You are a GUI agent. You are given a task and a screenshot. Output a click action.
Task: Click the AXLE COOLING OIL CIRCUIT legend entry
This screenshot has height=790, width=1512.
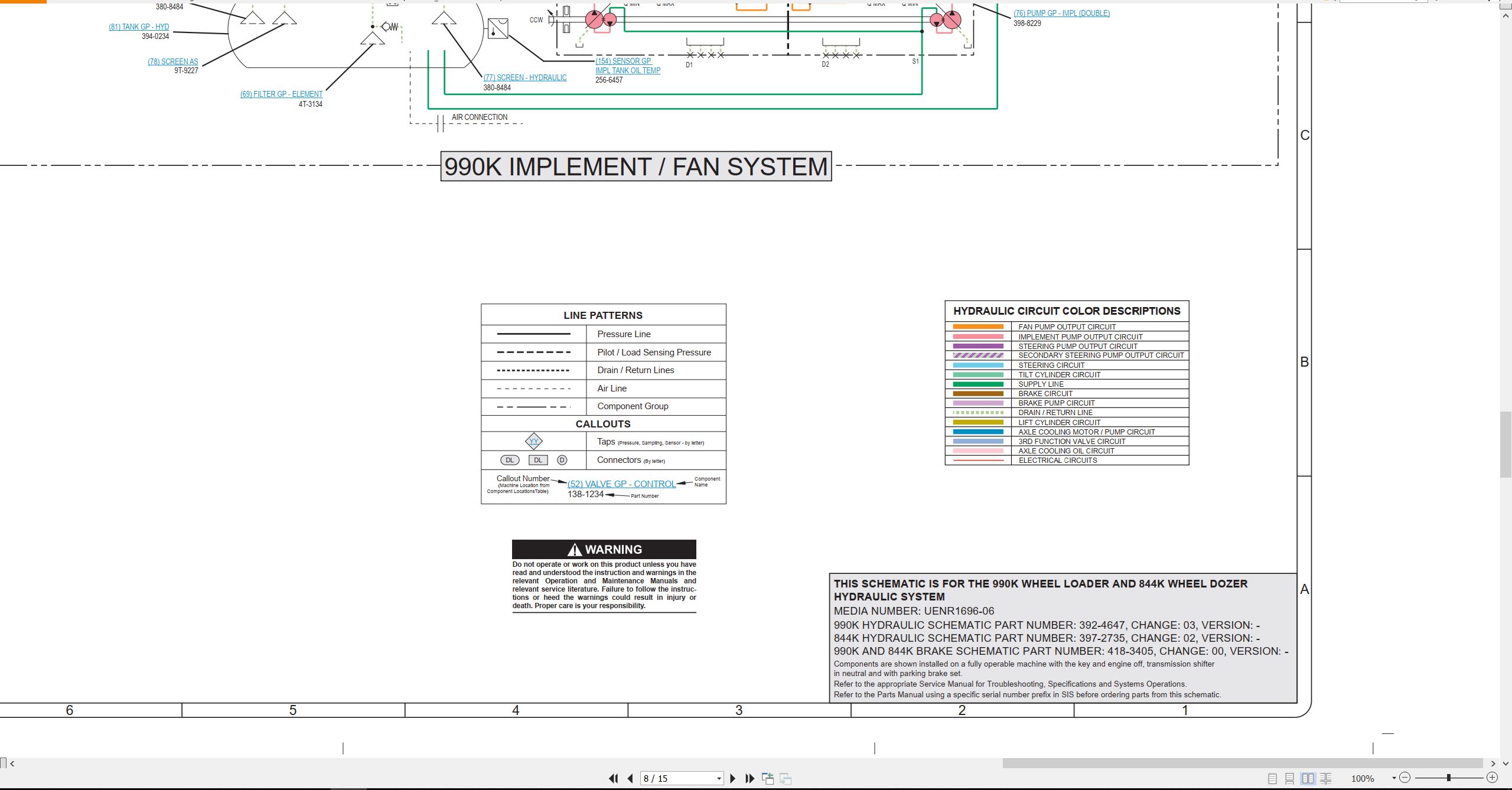(1066, 451)
